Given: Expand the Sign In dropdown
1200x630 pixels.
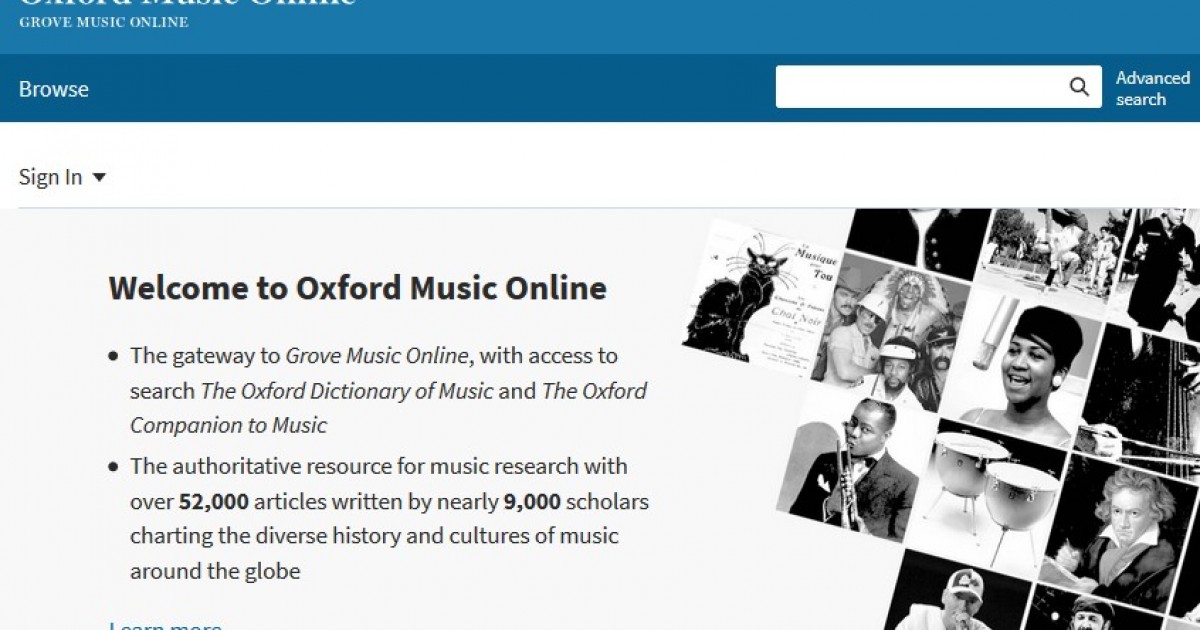Looking at the screenshot, I should pos(62,177).
